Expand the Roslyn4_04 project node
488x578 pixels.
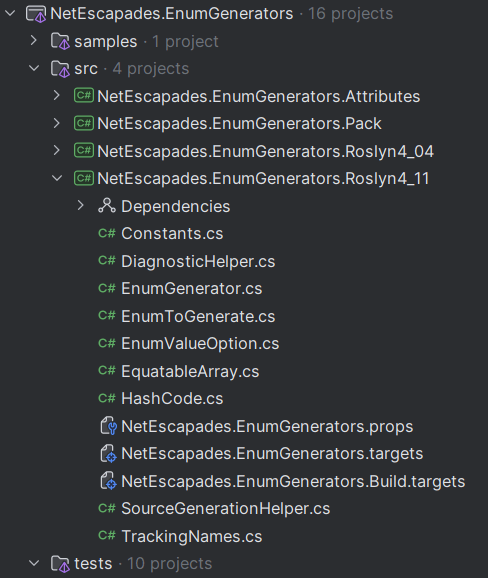[56, 151]
